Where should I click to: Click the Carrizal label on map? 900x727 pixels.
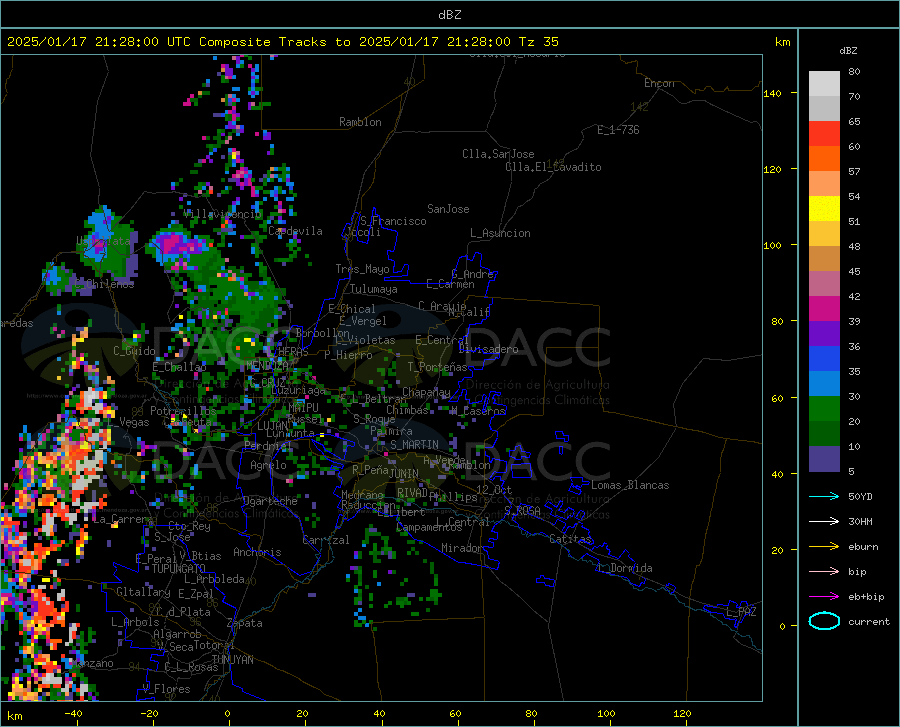tap(326, 540)
